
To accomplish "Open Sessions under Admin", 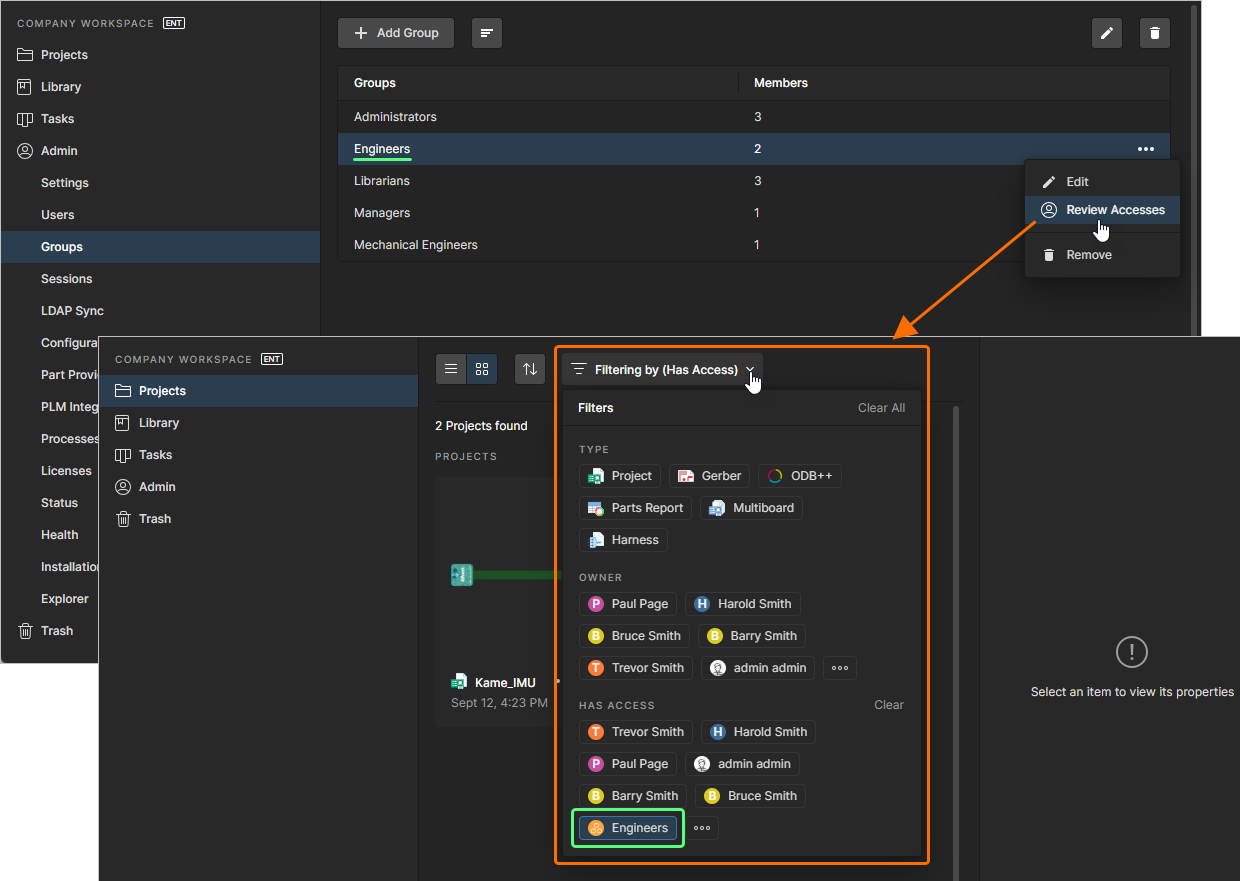I will click(160, 279).
